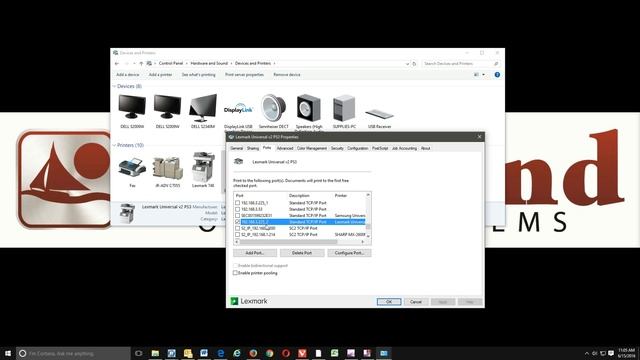The height and width of the screenshot is (360, 640).
Task: Switch to the Advanced tab
Action: pyautogui.click(x=285, y=148)
